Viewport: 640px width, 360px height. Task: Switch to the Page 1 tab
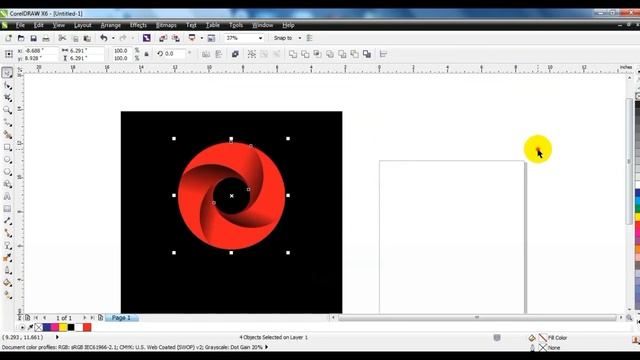click(121, 318)
